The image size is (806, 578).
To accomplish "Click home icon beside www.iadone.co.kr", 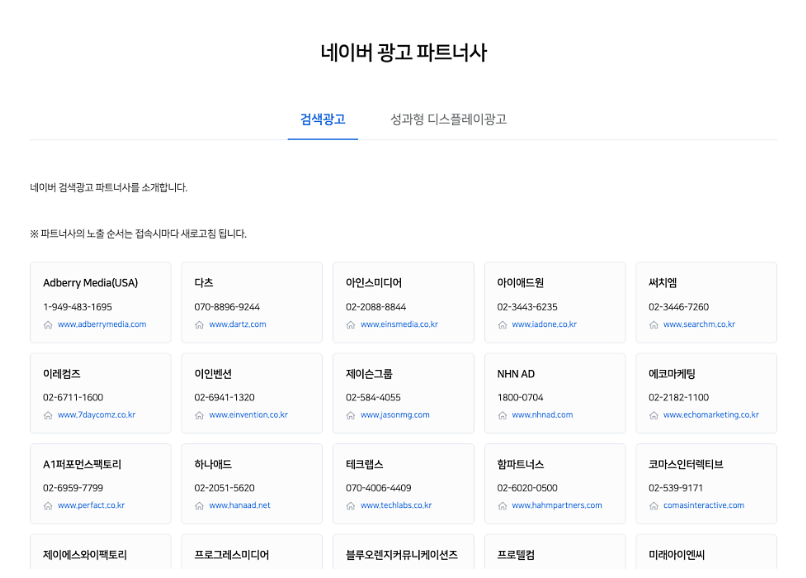I will 502,325.
